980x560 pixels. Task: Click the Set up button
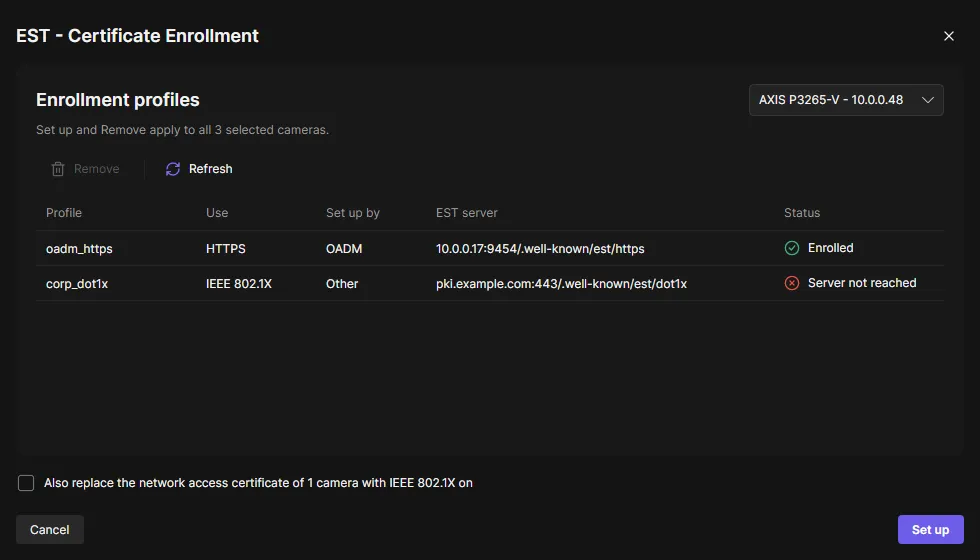[x=930, y=529]
